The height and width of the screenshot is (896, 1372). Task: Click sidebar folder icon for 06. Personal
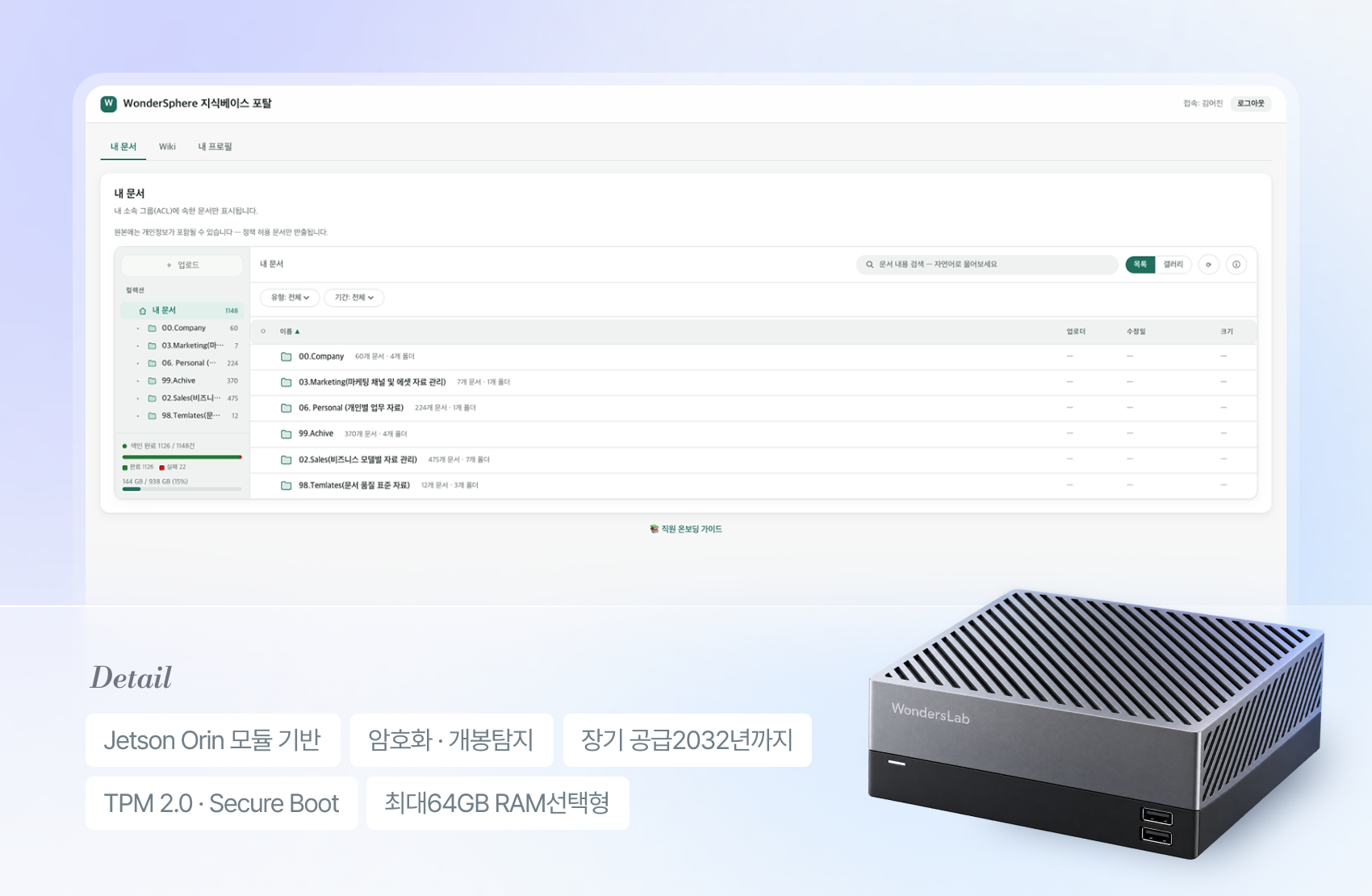(152, 363)
